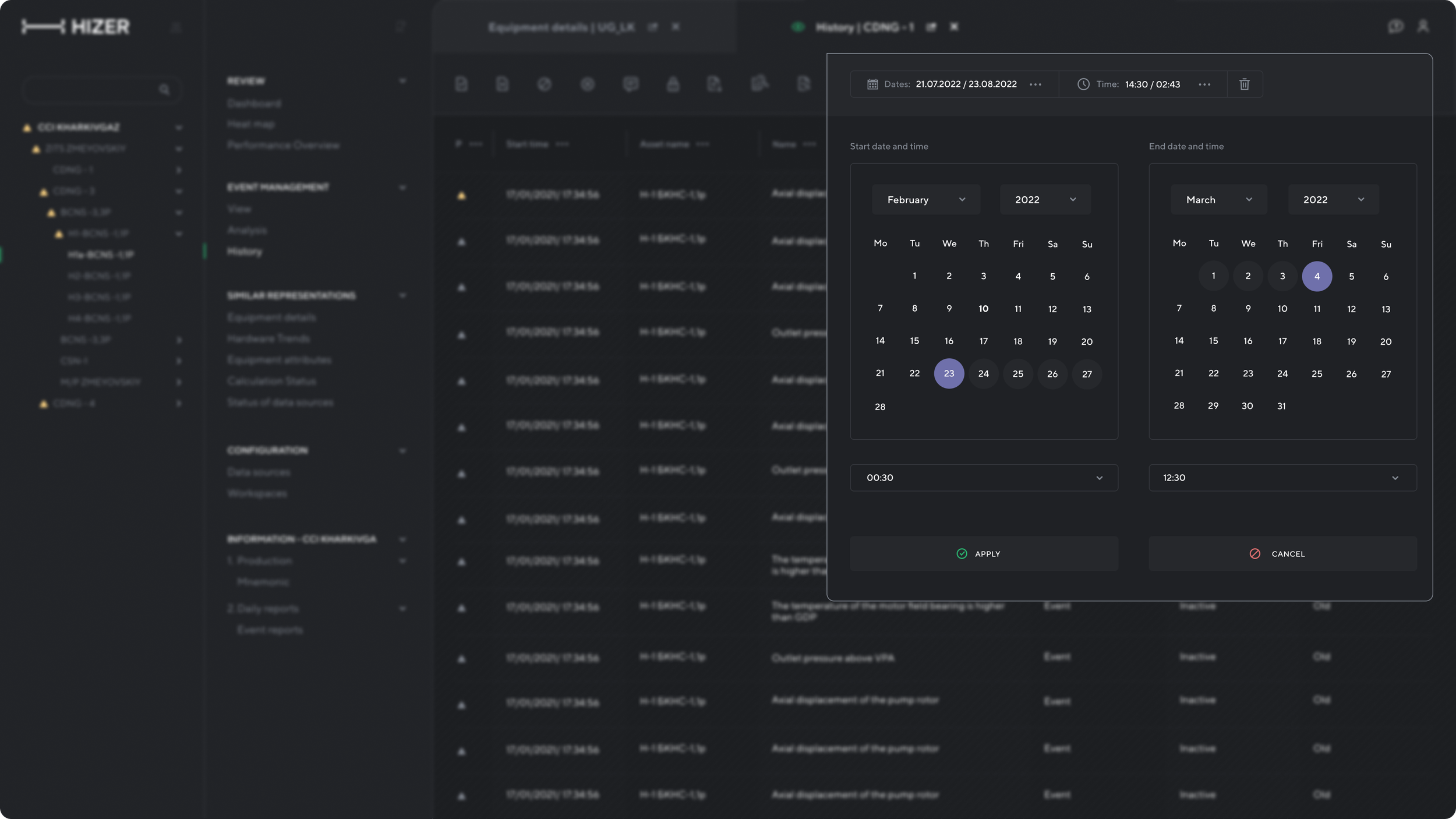1456x819 pixels.
Task: Click the search magnifier in the sidebar
Action: [164, 90]
